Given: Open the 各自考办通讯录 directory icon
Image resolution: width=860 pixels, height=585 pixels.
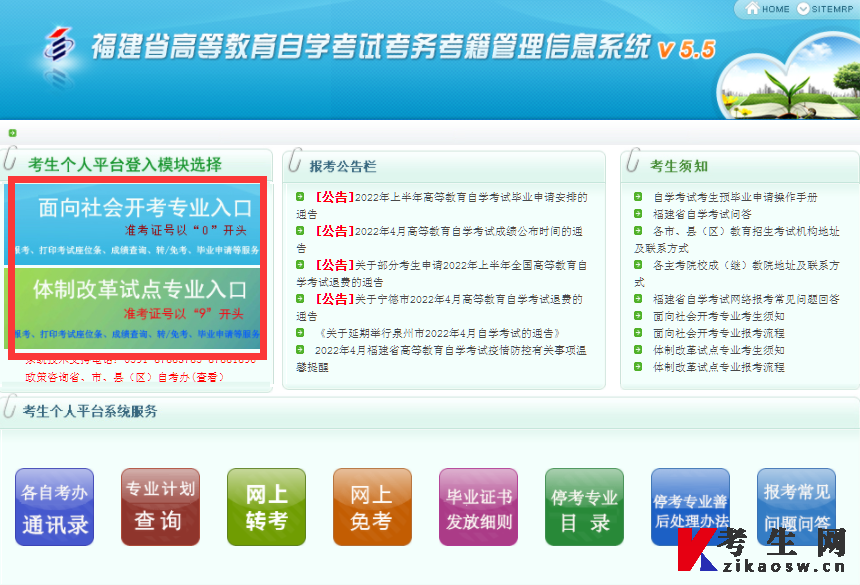Looking at the screenshot, I should pyautogui.click(x=54, y=507).
